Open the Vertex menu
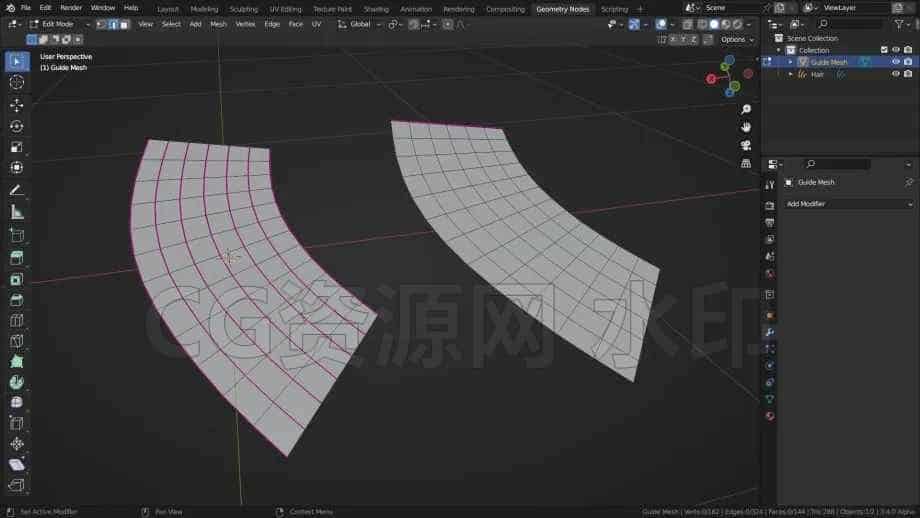This screenshot has width=920, height=518. pos(245,25)
